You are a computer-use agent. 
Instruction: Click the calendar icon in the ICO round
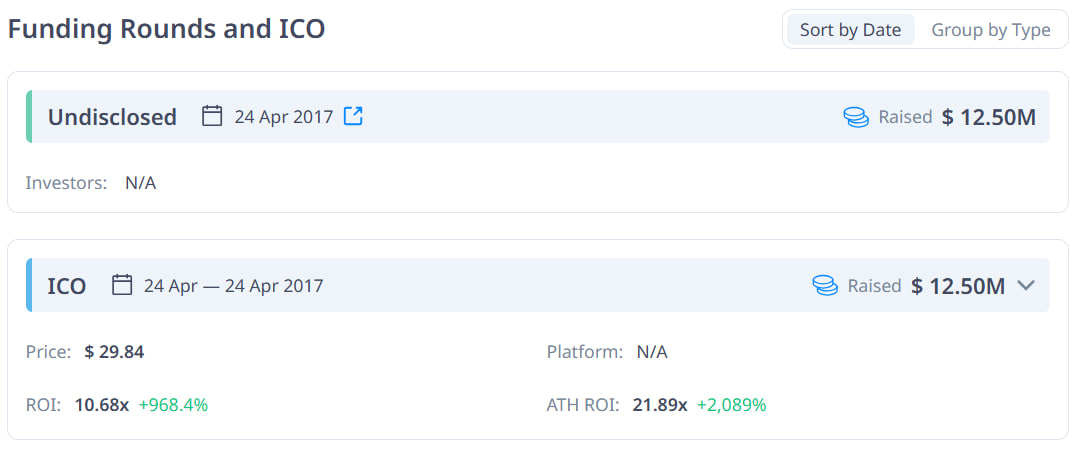point(122,285)
